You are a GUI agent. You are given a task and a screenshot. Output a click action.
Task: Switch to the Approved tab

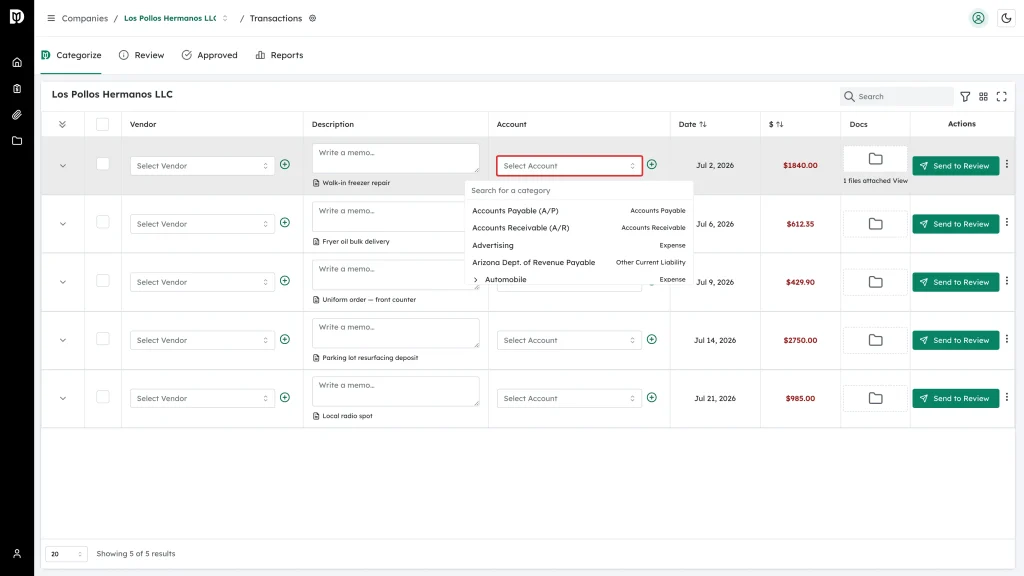pos(210,56)
